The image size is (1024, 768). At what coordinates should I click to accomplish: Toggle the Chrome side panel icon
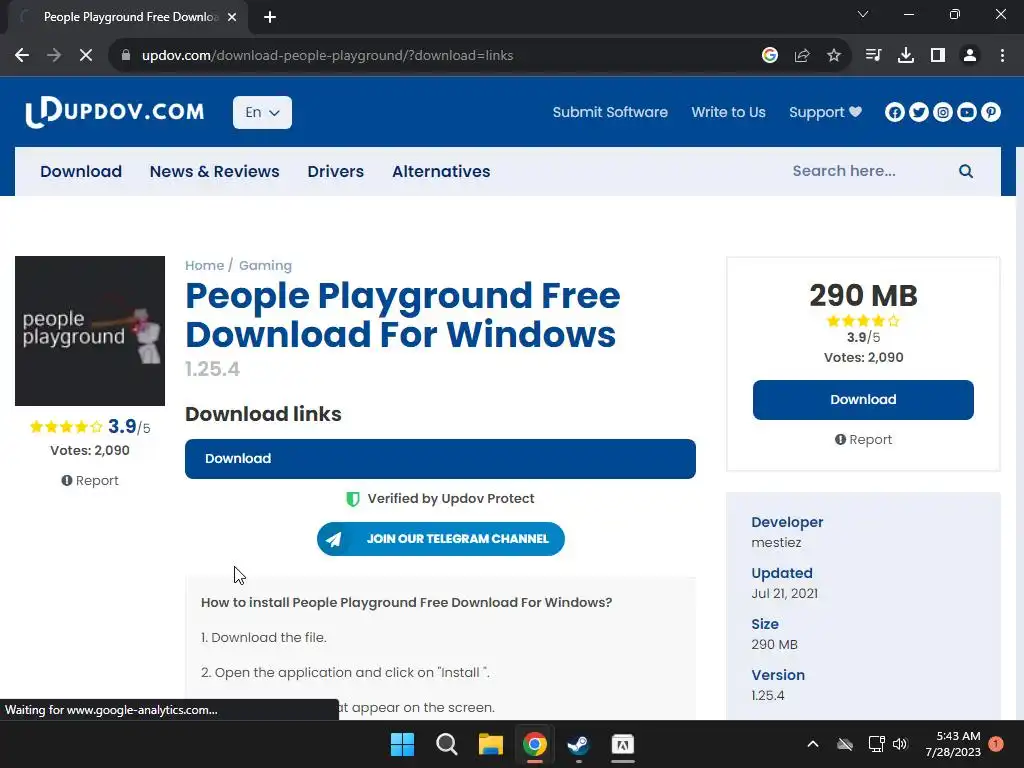pyautogui.click(x=938, y=56)
